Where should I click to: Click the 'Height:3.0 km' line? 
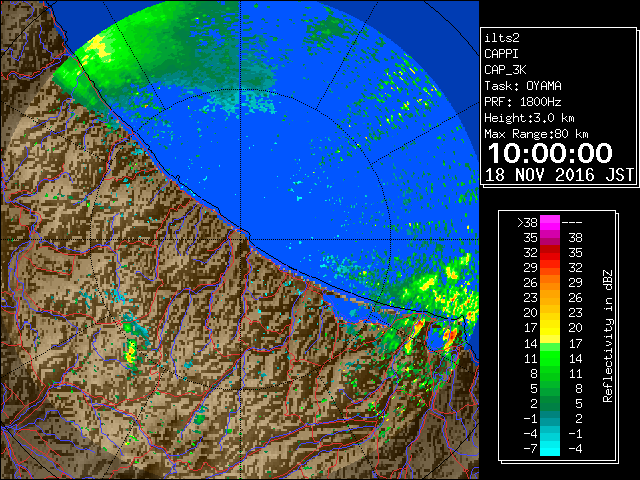pos(529,118)
